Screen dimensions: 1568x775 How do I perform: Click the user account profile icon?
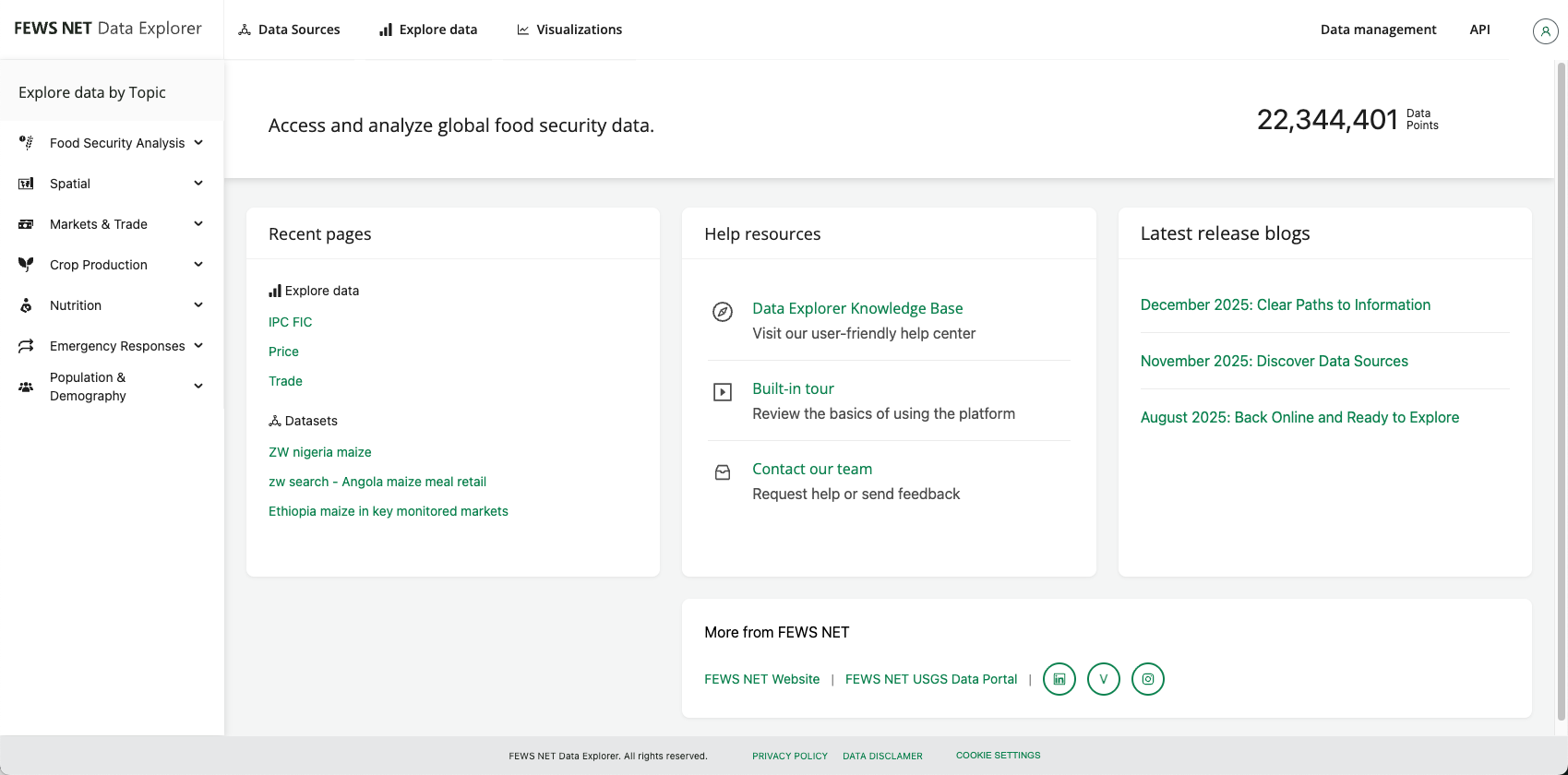[1545, 31]
